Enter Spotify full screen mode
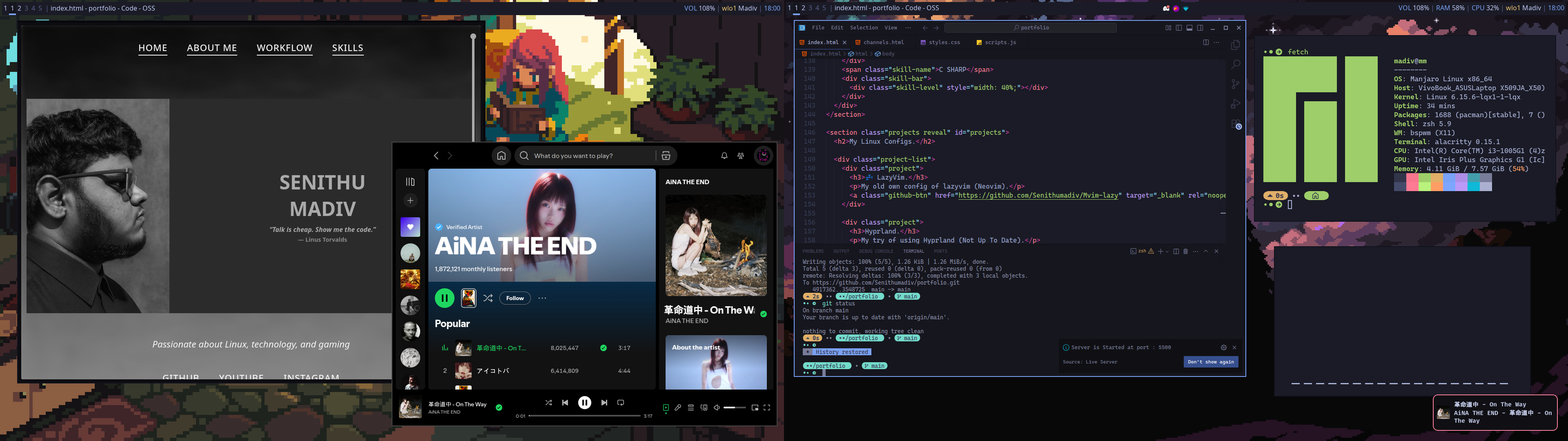Screen dimensions: 1568x441 click(x=767, y=408)
